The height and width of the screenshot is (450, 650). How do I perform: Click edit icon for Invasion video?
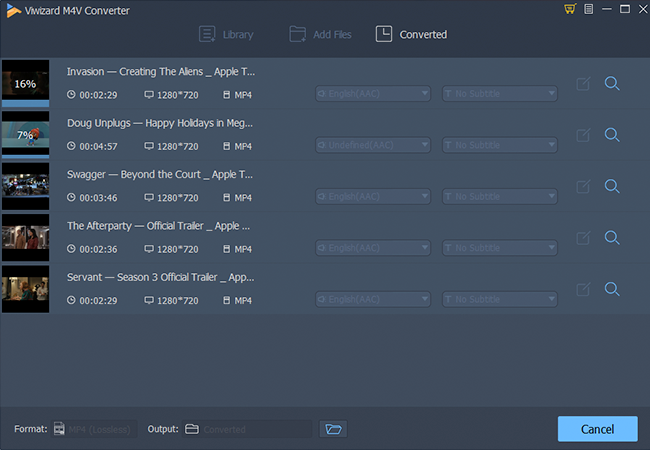(x=584, y=84)
